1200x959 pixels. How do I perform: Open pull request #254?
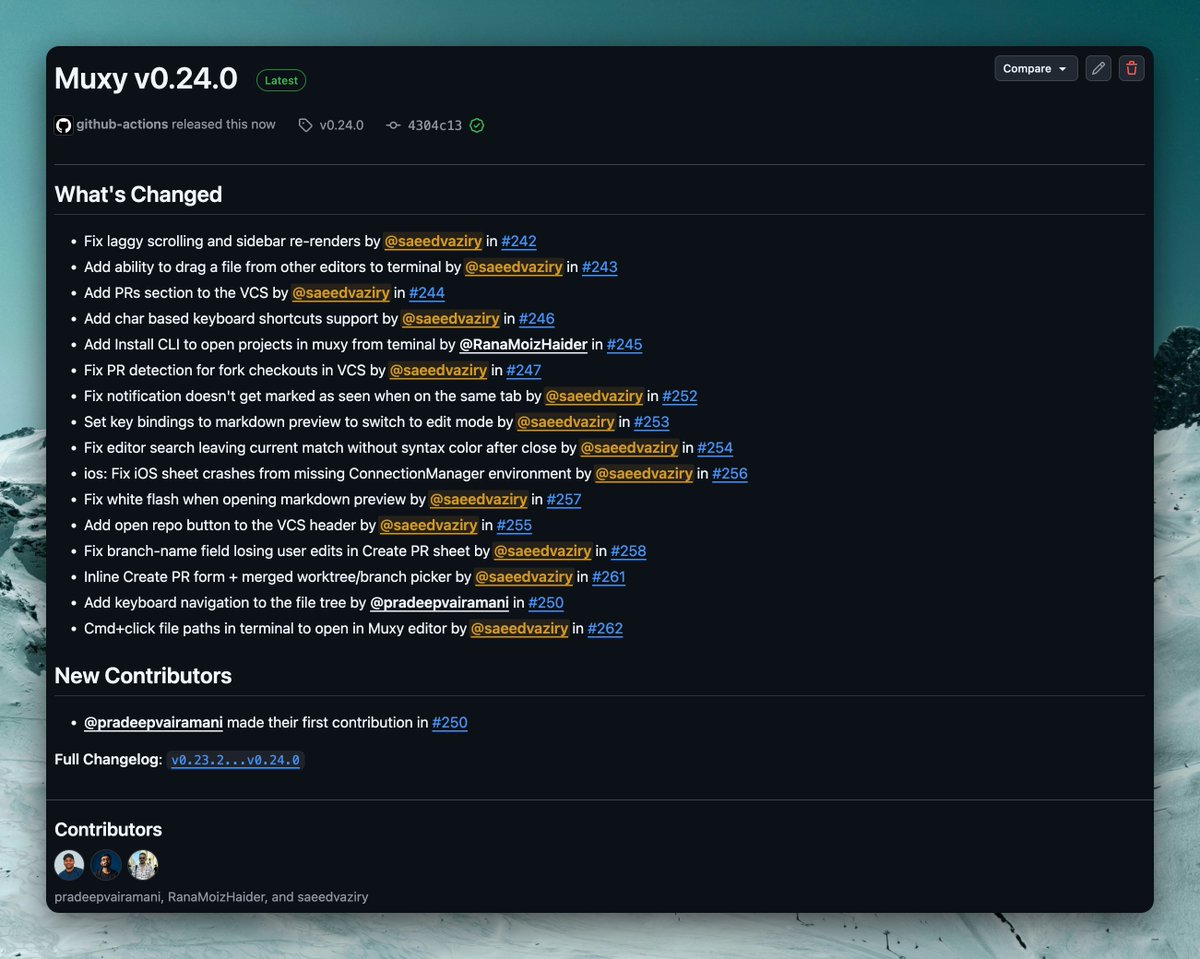pyautogui.click(x=715, y=448)
